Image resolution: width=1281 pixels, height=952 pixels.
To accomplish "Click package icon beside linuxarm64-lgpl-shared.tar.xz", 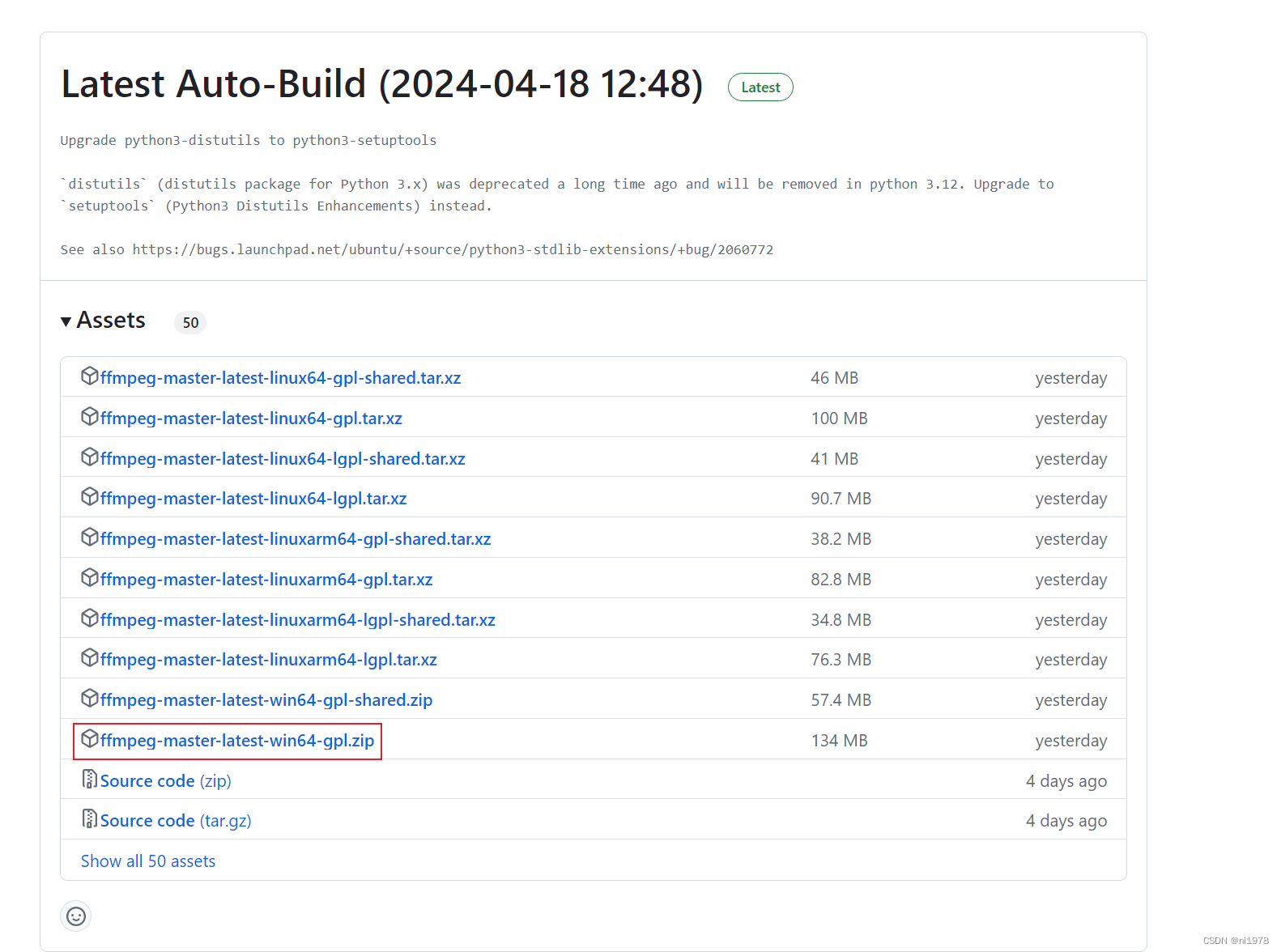I will coord(90,618).
